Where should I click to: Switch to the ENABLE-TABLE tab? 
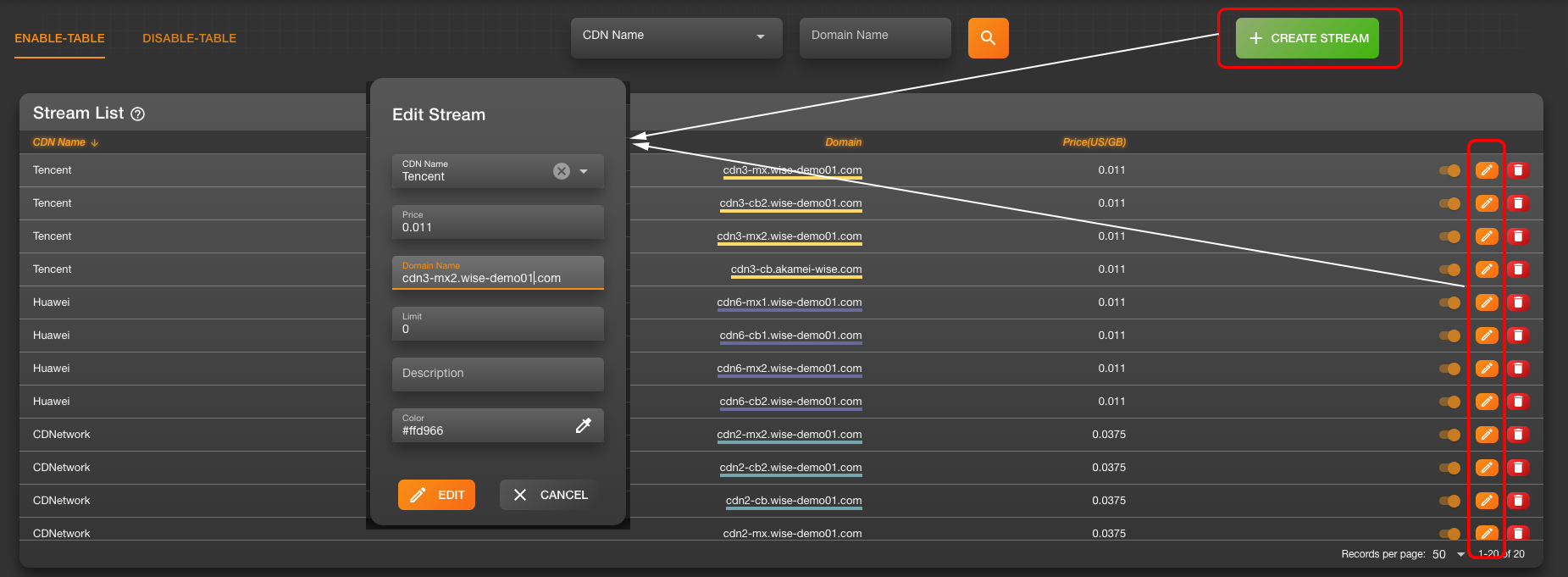tap(59, 38)
